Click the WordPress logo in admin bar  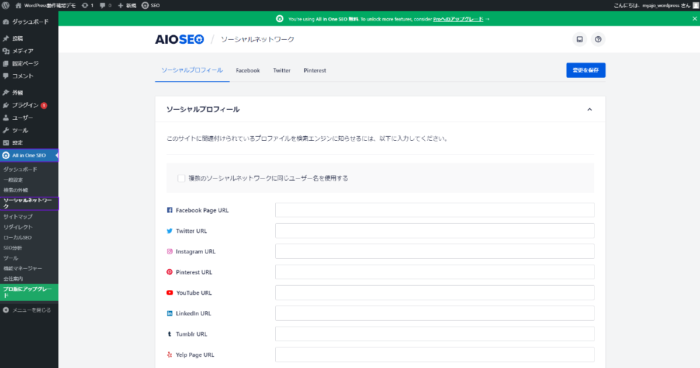[6, 5]
